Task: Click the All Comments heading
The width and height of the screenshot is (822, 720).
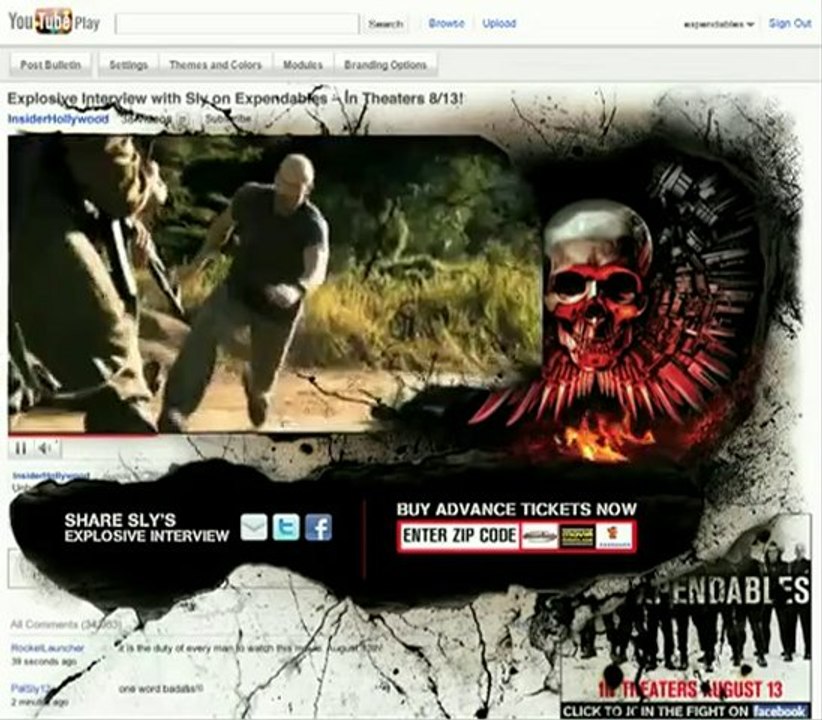Action: 66,624
